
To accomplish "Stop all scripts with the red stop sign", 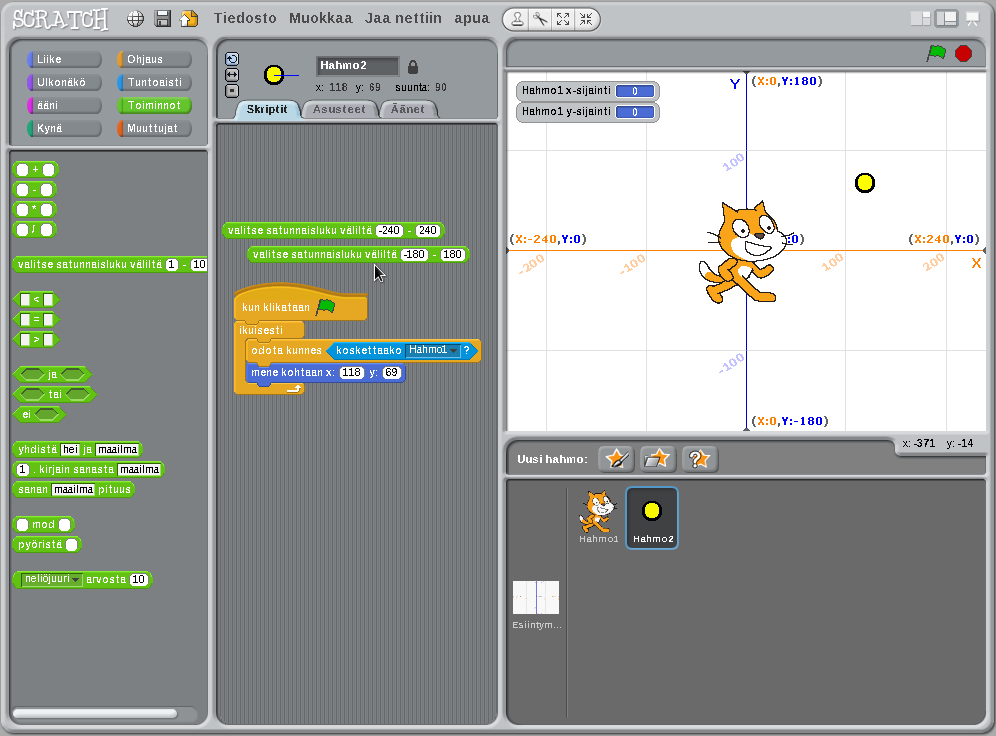I will point(964,53).
